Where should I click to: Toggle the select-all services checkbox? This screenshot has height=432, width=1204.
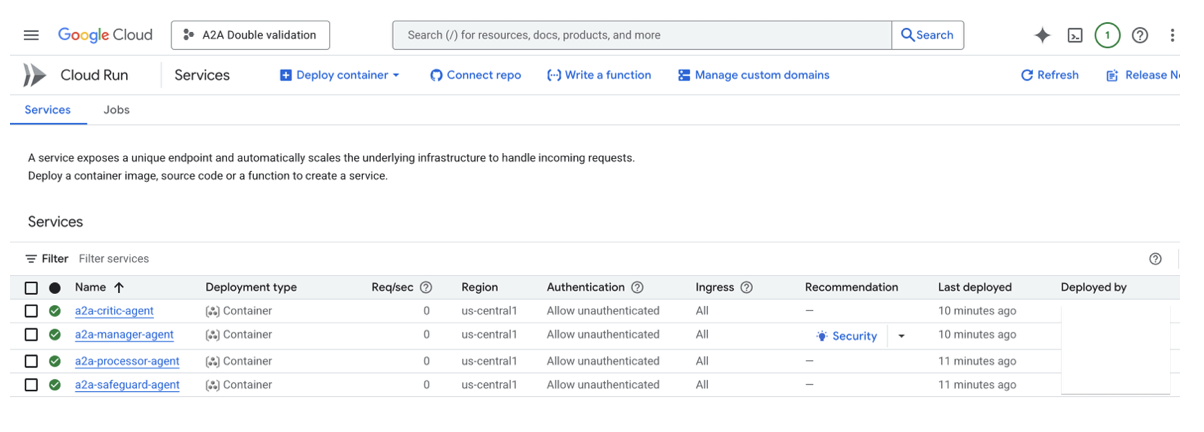coord(31,288)
